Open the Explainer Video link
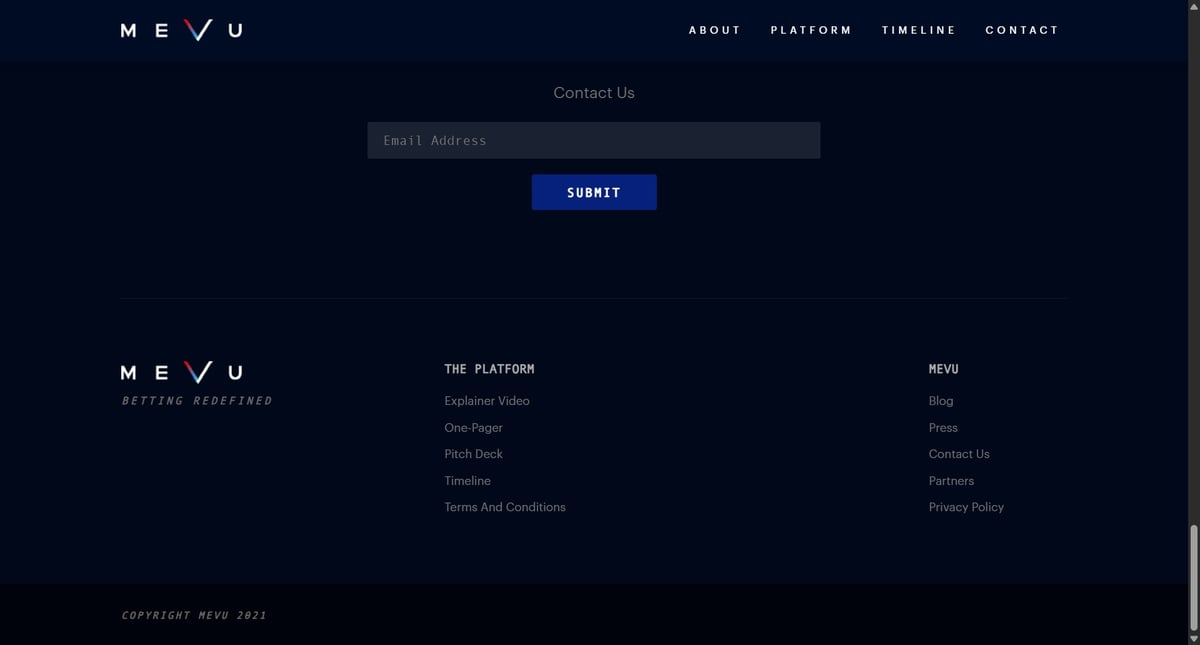Screen dimensions: 1200x645 pos(487,401)
